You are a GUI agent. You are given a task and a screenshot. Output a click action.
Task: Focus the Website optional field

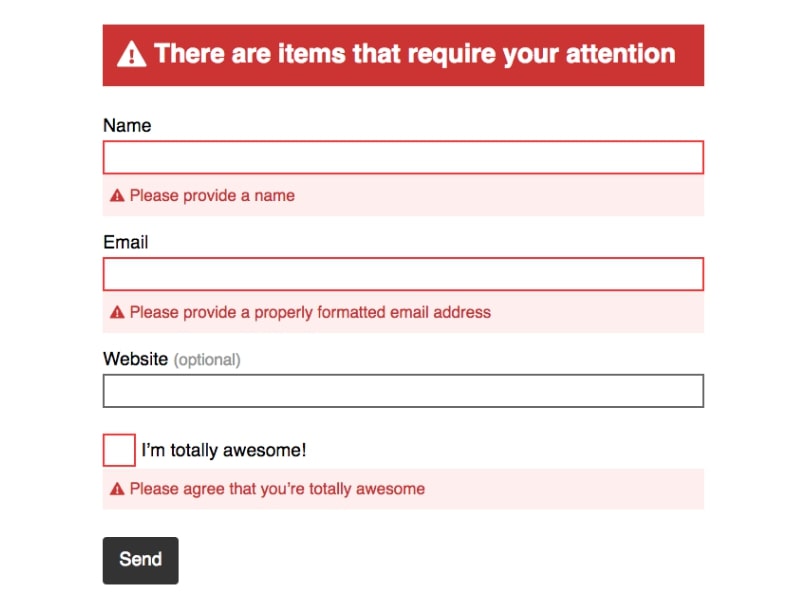point(403,391)
